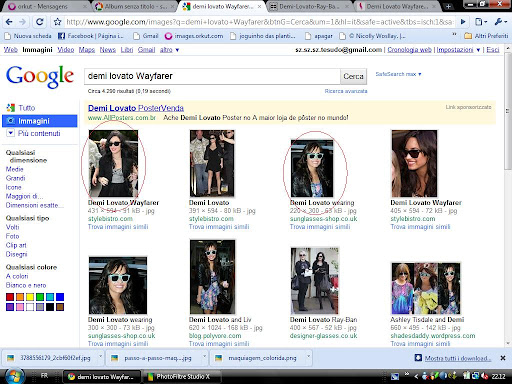Open the wrench settings menu
Viewport: 512px width, 384px height.
(x=500, y=22)
